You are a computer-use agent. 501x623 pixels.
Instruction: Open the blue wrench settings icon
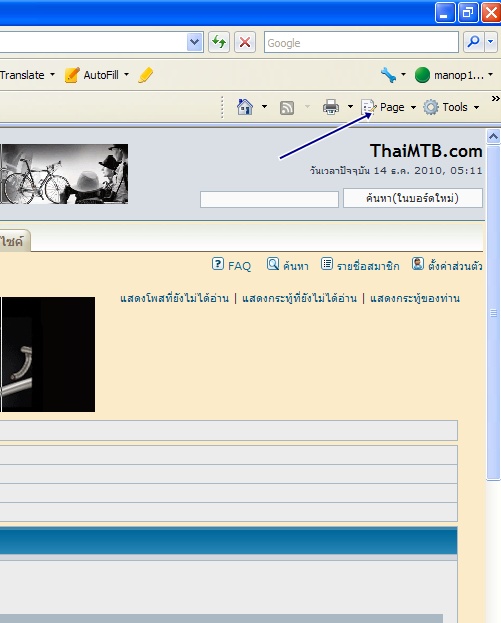[x=388, y=75]
